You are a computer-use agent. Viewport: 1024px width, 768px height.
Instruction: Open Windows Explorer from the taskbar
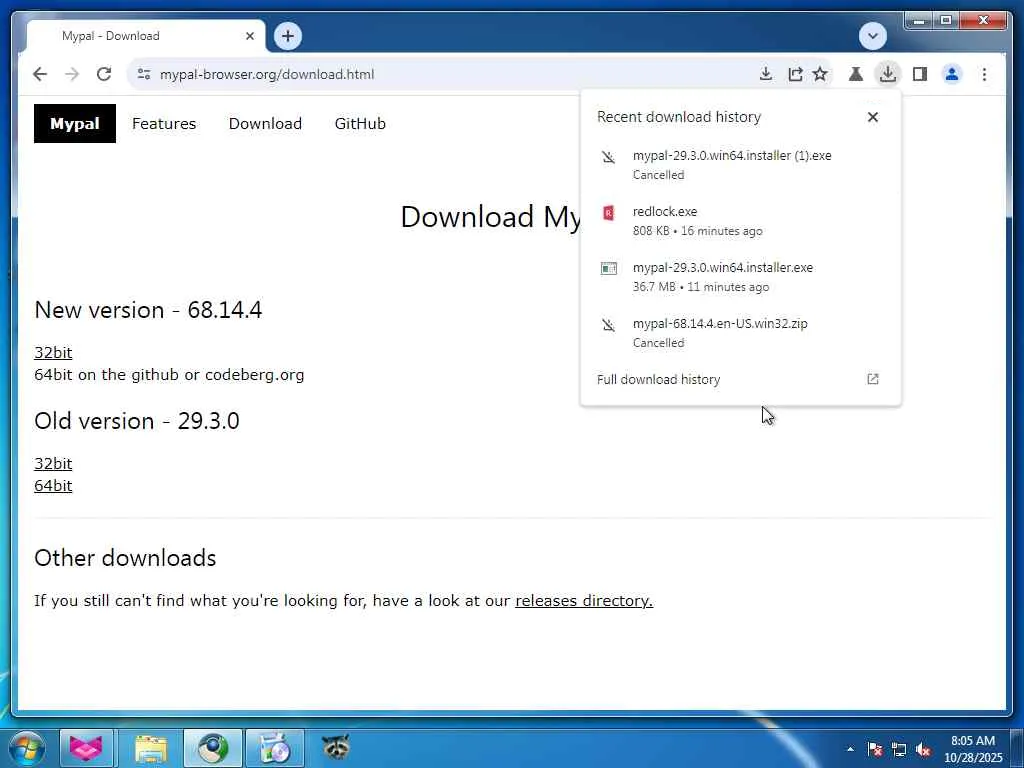pos(151,748)
